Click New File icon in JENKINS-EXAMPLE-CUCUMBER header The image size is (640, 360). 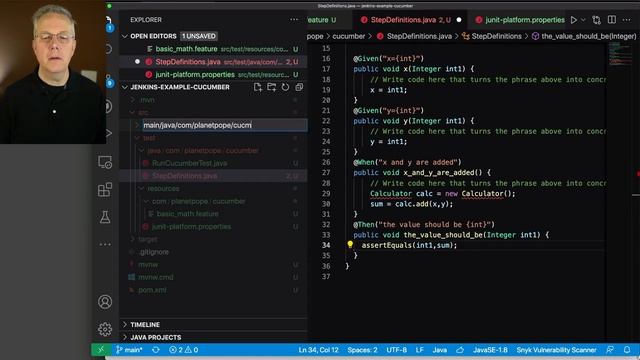258,87
